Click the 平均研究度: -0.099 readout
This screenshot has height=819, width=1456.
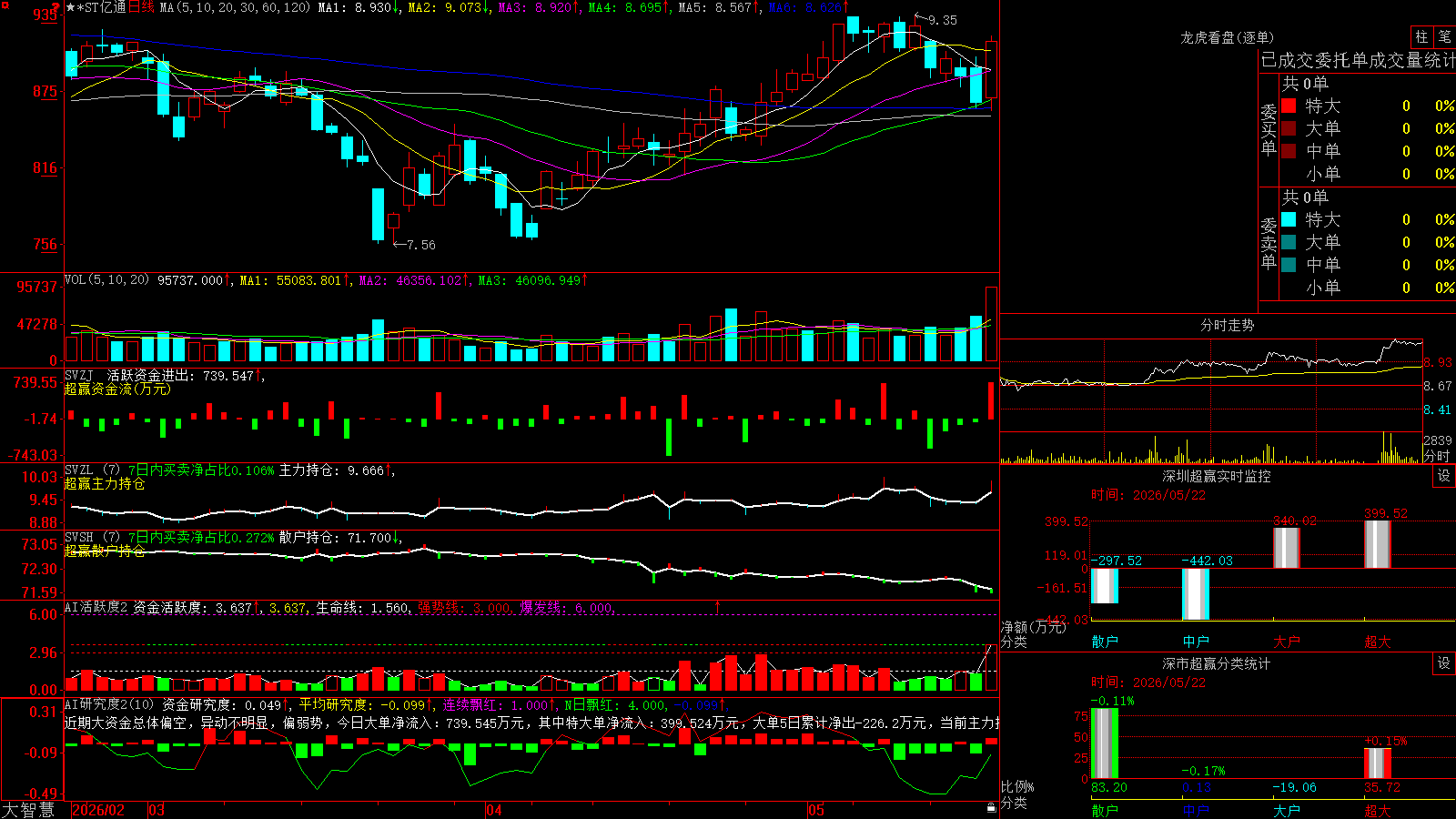tap(362, 705)
